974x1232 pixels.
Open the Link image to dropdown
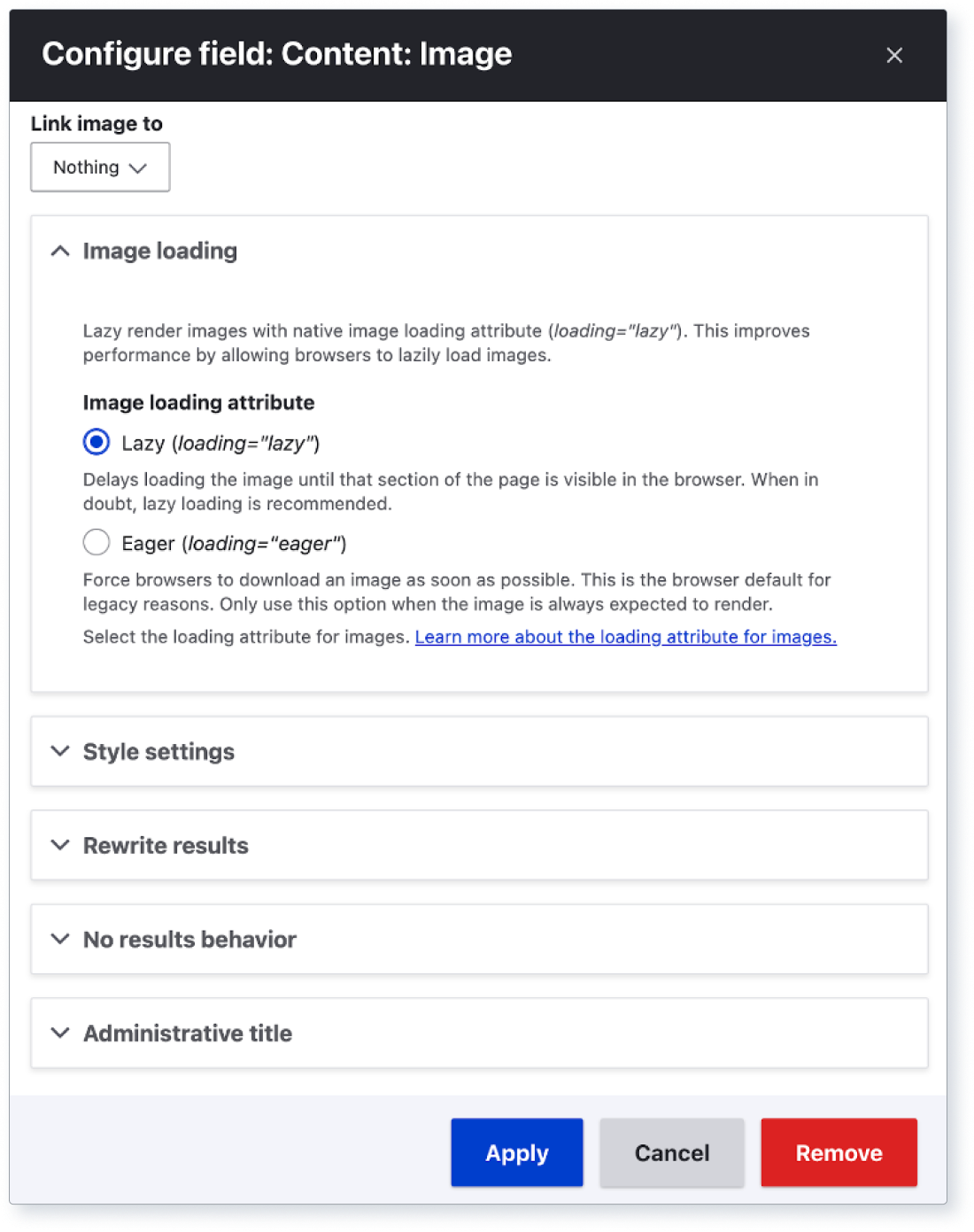pyautogui.click(x=99, y=167)
